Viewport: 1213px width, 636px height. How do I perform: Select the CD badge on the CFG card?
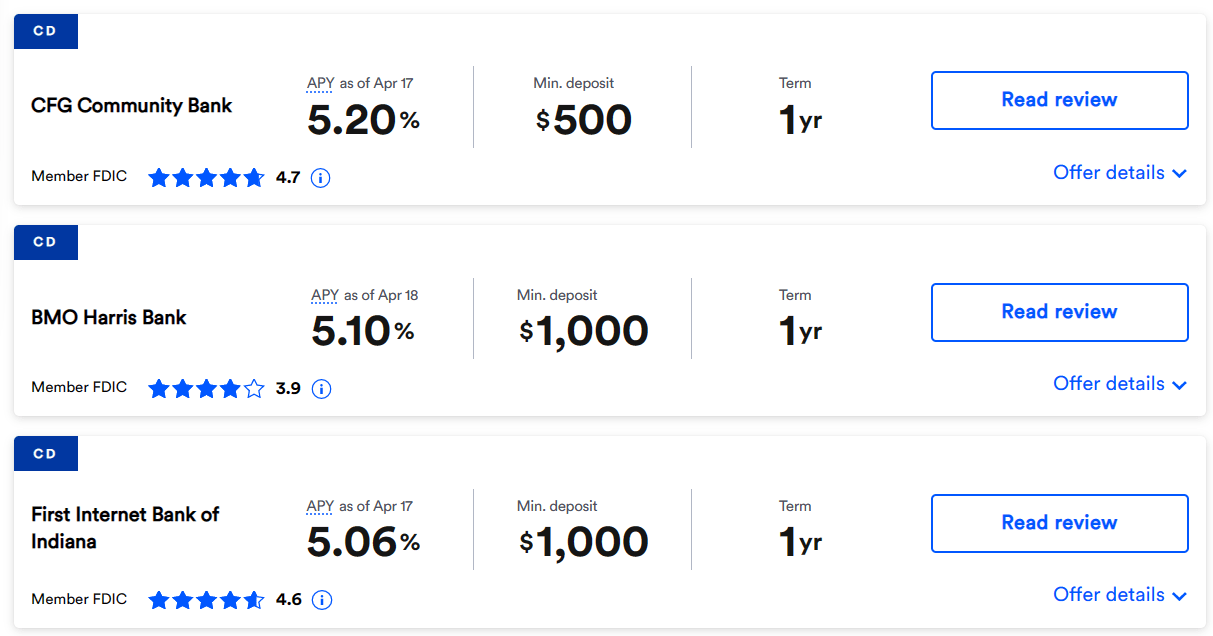tap(45, 31)
